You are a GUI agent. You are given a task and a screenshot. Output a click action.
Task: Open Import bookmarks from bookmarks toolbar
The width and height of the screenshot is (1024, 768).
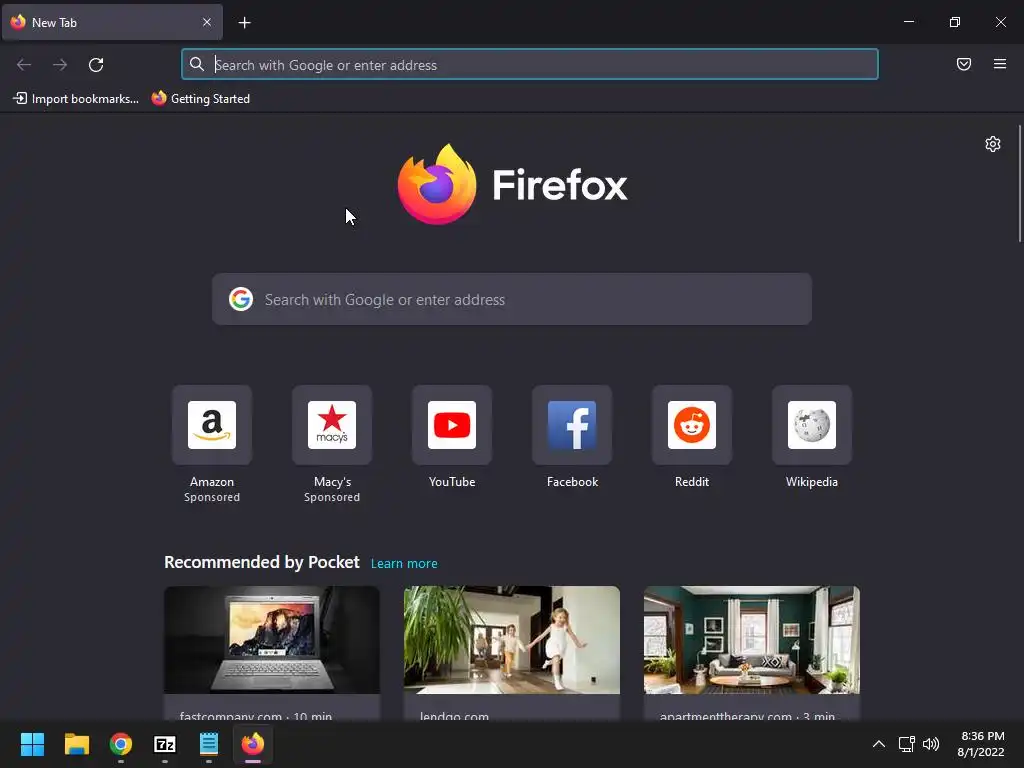click(76, 99)
